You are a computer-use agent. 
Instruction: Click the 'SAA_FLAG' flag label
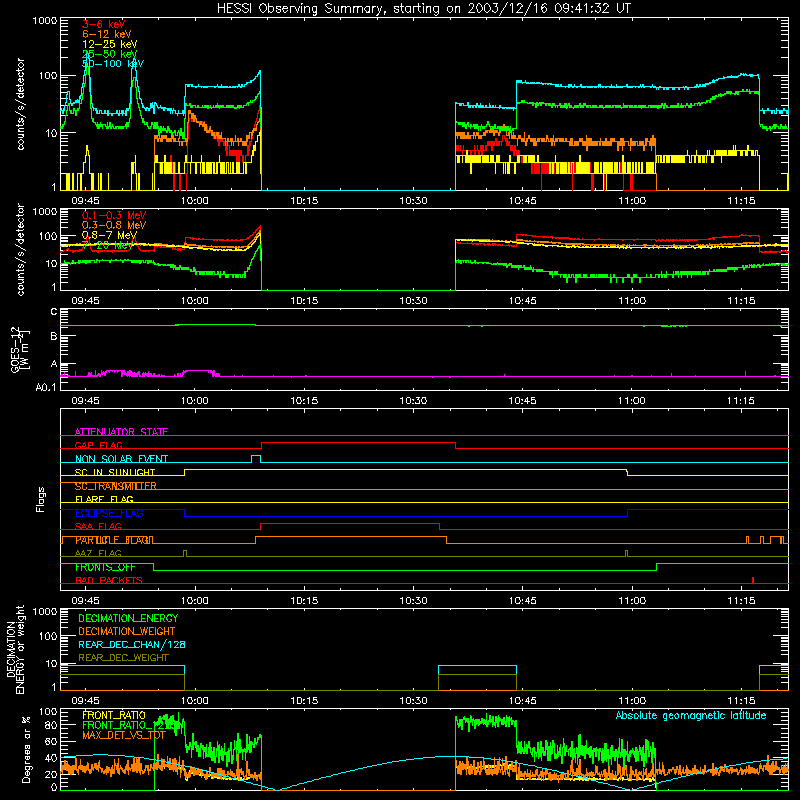(98, 526)
